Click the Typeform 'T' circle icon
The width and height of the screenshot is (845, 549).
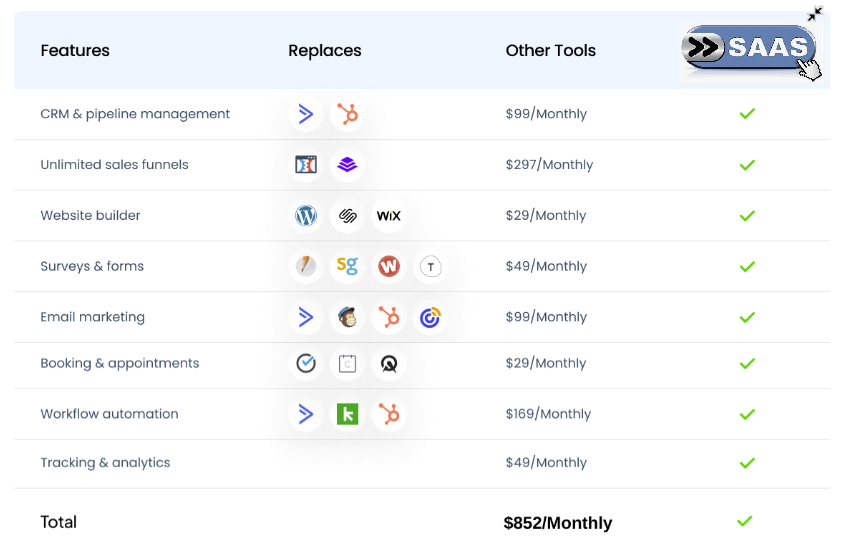coord(430,267)
